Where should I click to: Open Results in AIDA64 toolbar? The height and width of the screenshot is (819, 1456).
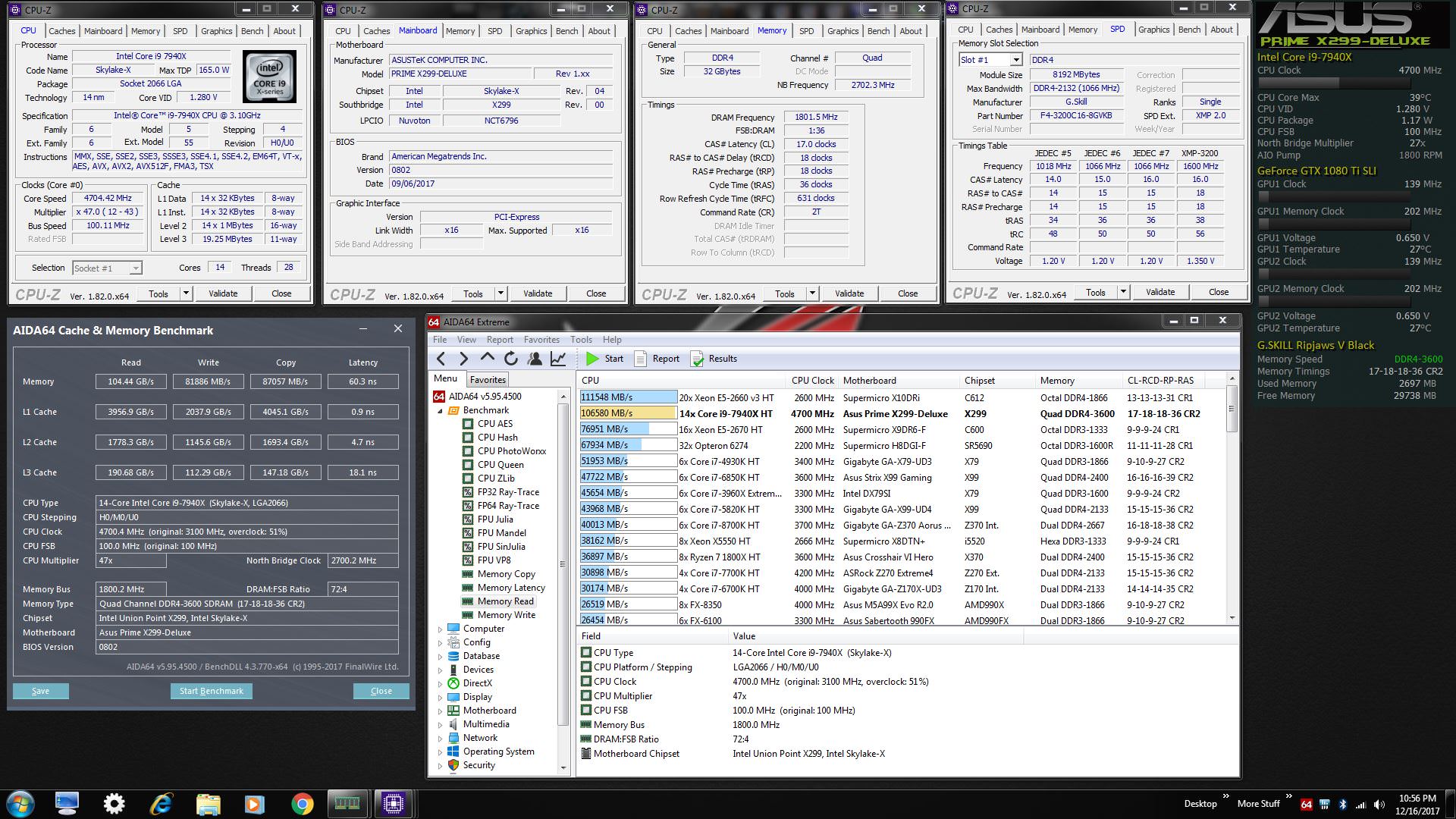pos(714,359)
